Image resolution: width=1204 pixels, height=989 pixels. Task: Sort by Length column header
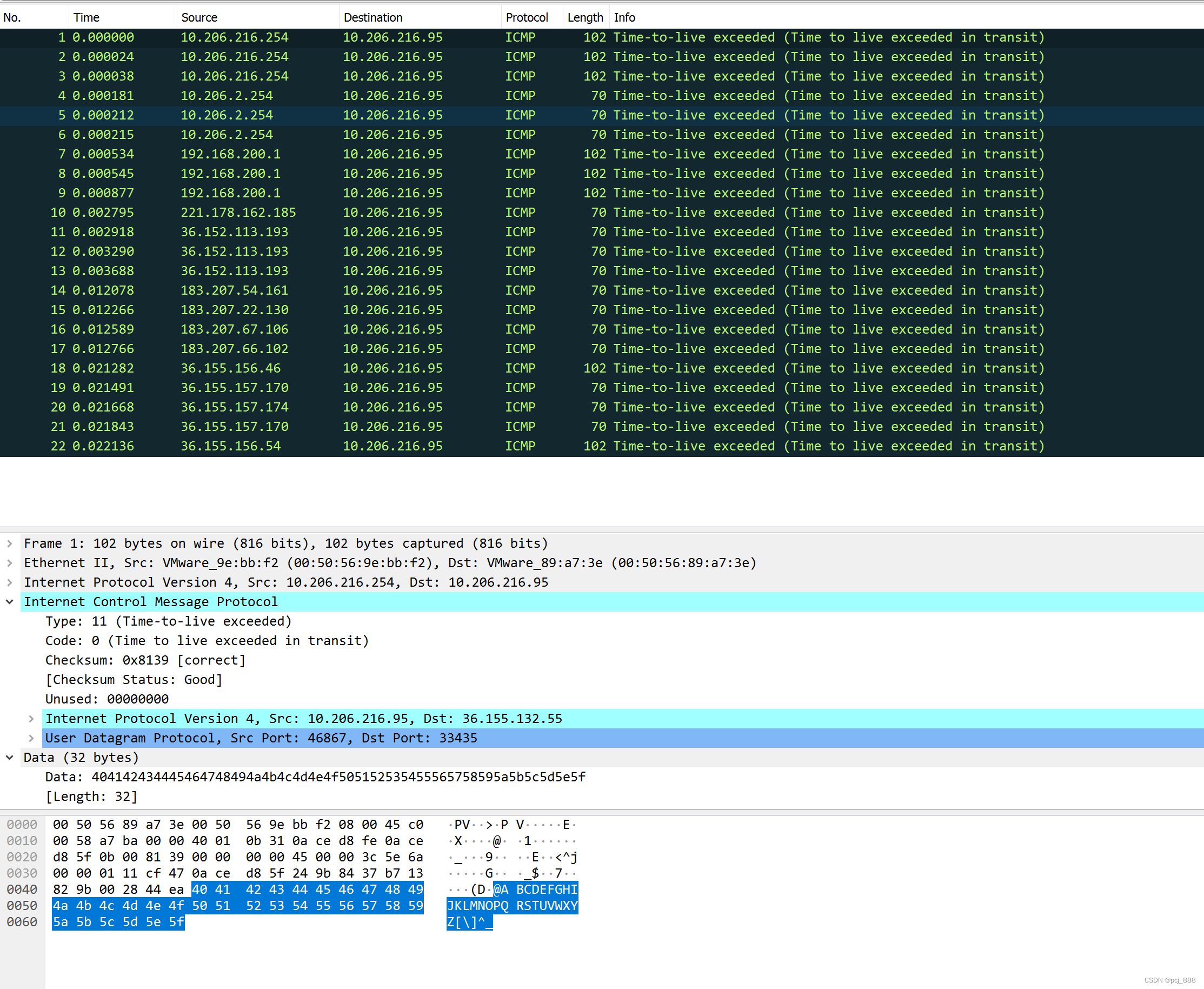click(585, 18)
